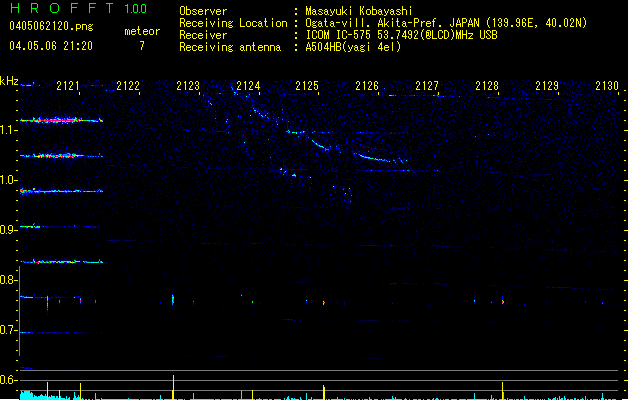
Task: Click the 1.0 kHz frequency label
Action: pyautogui.click(x=8, y=180)
